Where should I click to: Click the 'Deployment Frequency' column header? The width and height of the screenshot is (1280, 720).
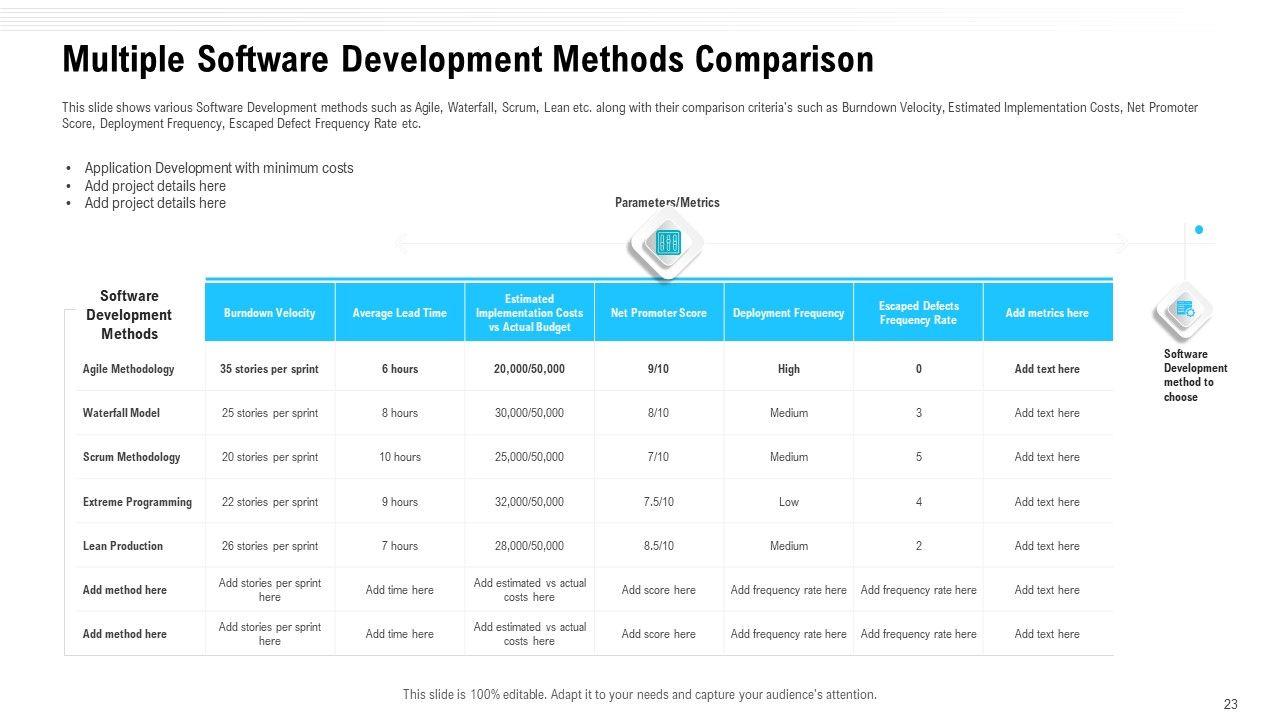pos(789,313)
